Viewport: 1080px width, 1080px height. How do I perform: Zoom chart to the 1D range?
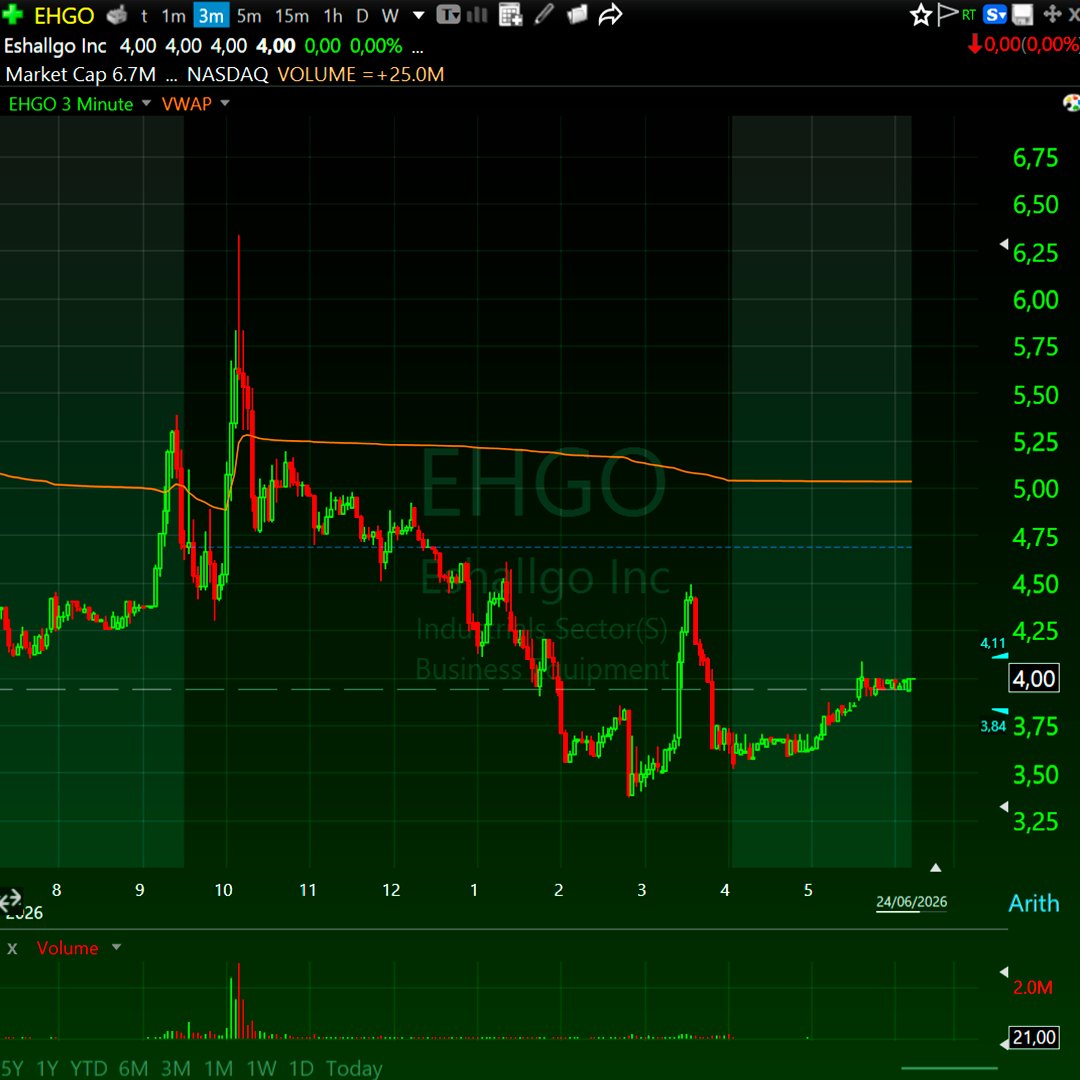coord(301,1068)
